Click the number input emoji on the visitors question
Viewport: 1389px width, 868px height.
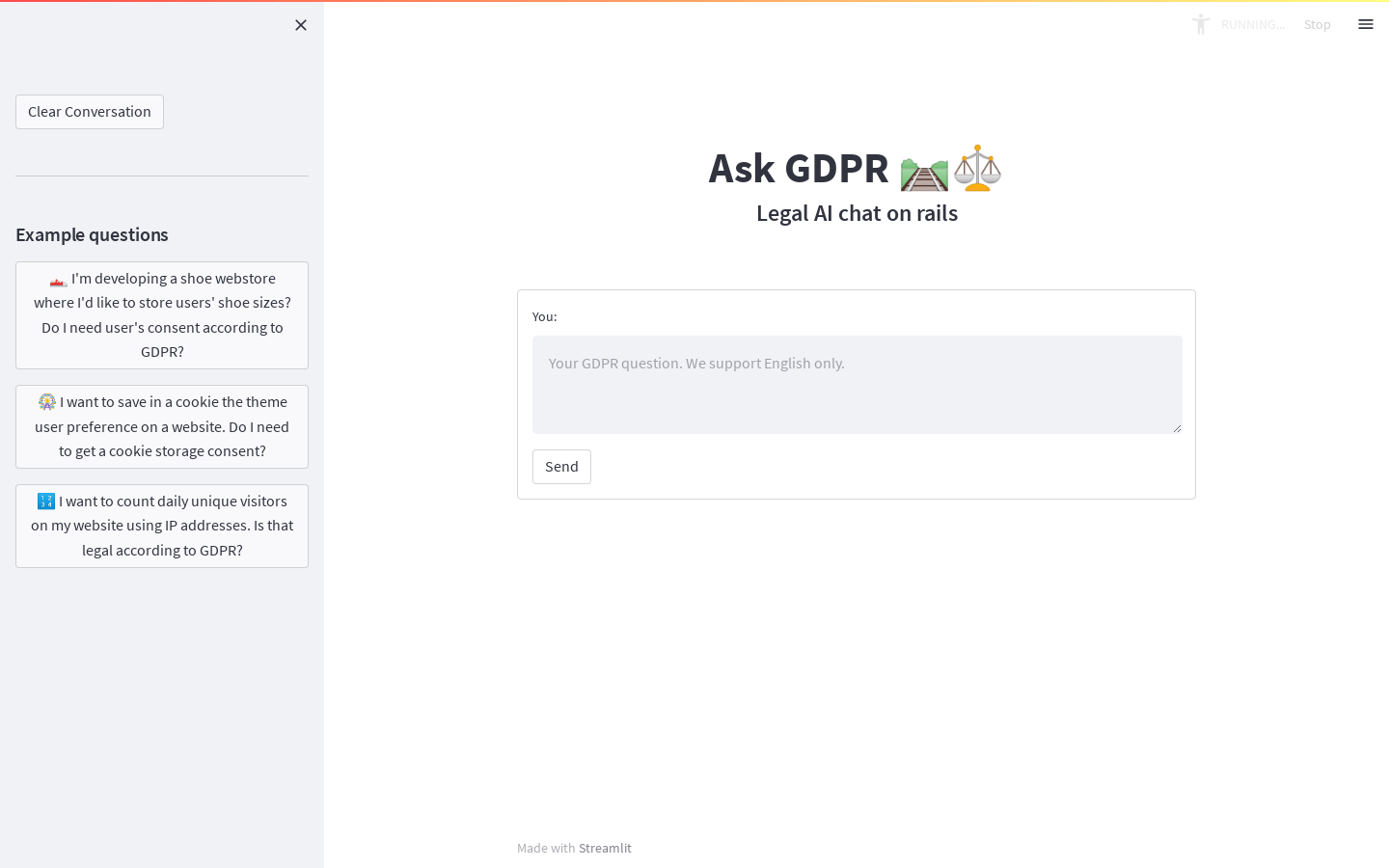45,501
